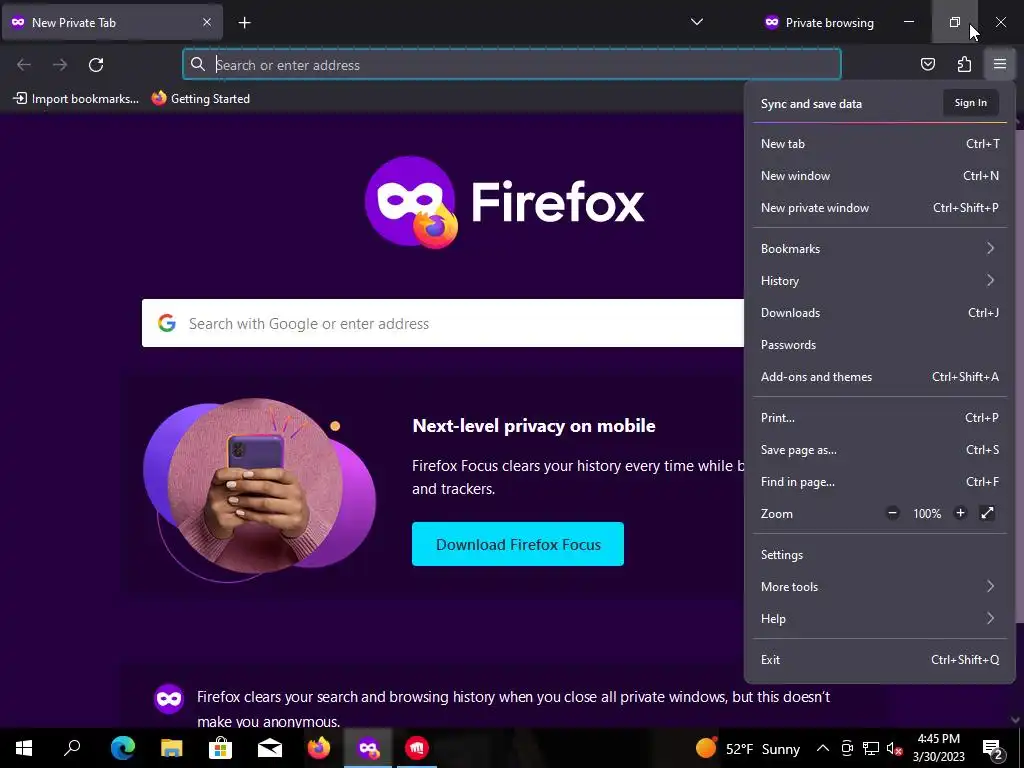Screen dimensions: 1024x768
Task: Show hidden system tray icons
Action: coord(823,748)
